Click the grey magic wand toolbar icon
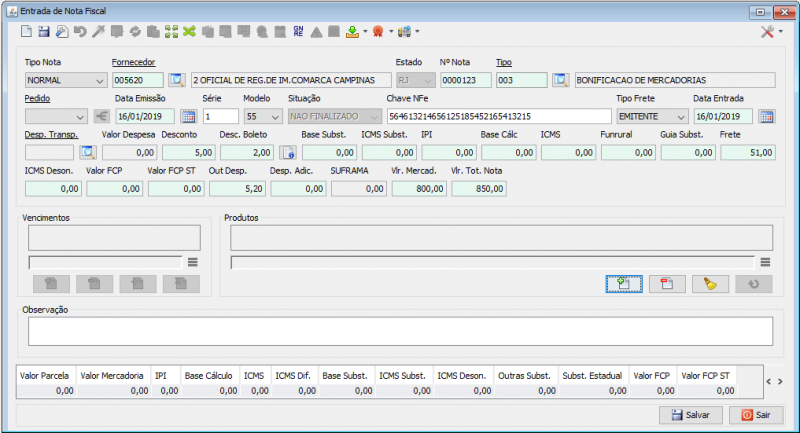 pos(98,32)
